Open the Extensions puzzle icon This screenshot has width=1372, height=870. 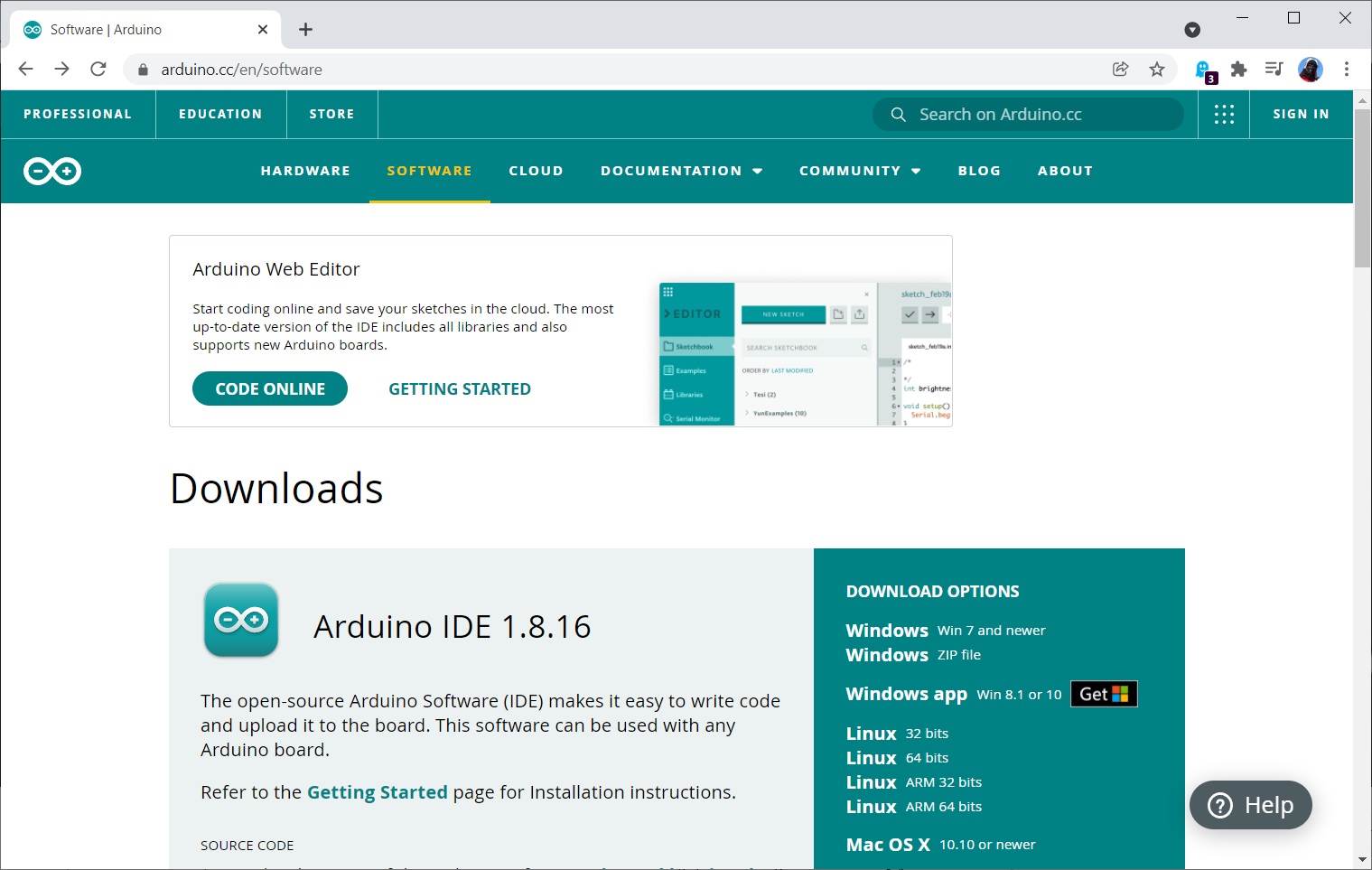1239,70
